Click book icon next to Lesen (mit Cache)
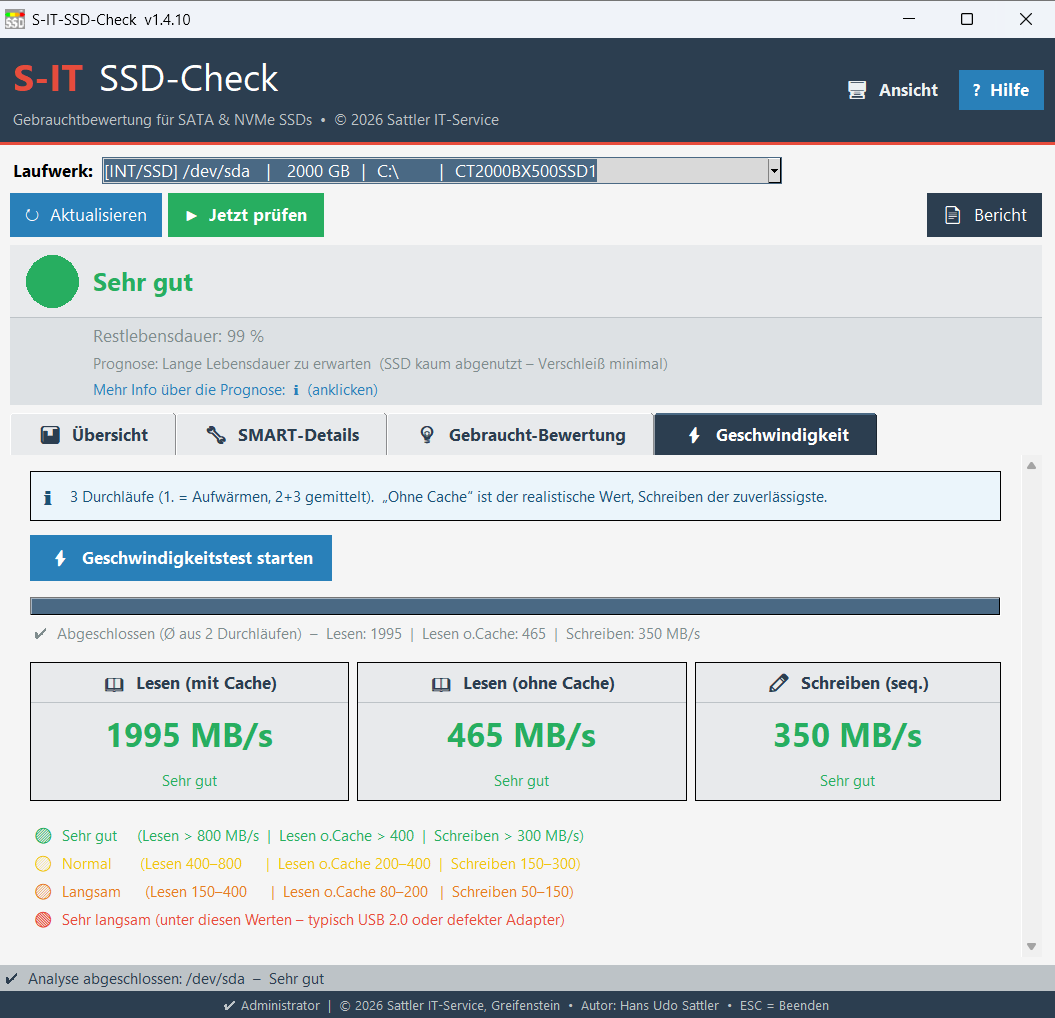The image size is (1055, 1018). click(x=114, y=684)
